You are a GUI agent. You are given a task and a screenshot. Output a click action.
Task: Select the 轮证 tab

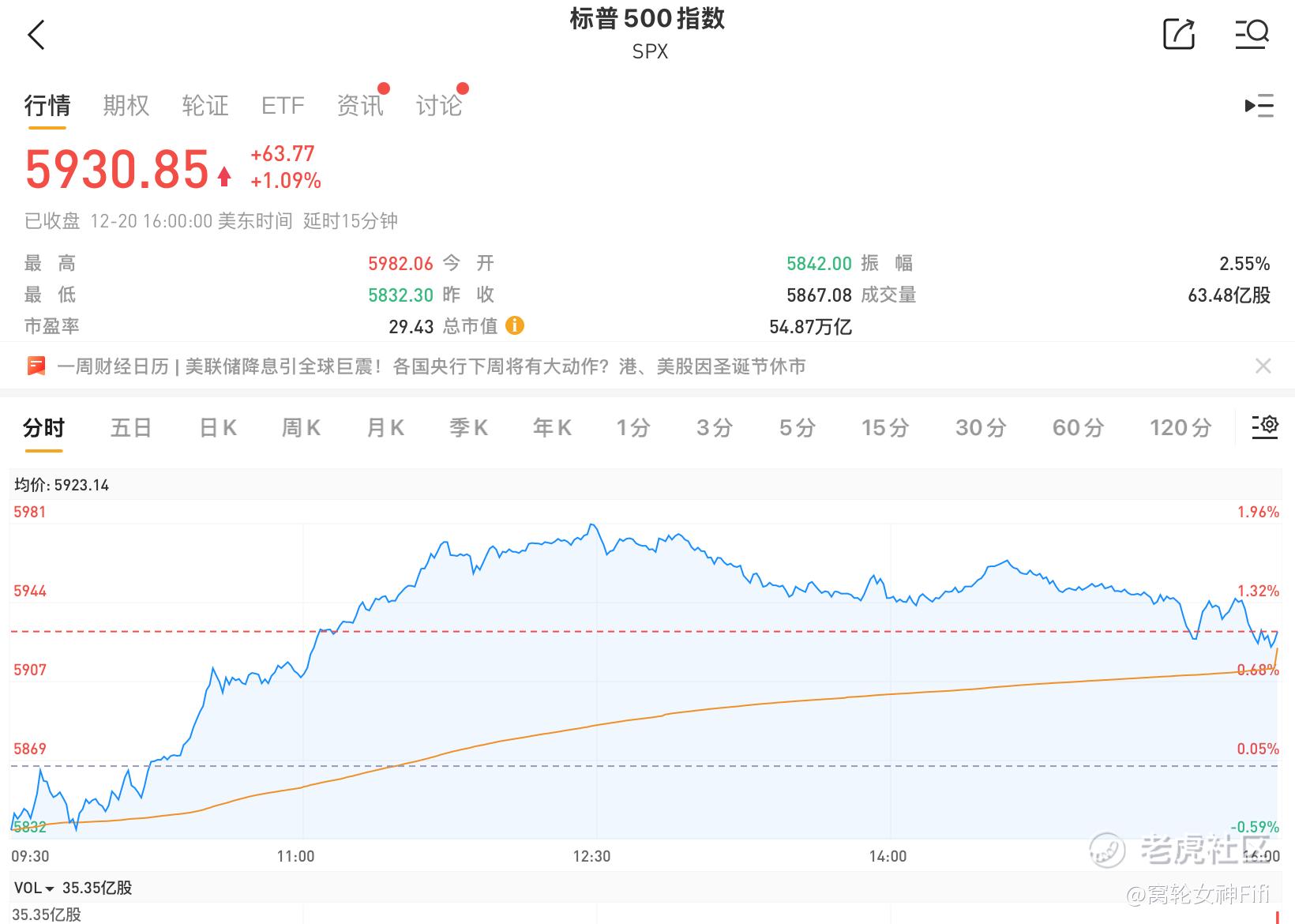point(205,105)
